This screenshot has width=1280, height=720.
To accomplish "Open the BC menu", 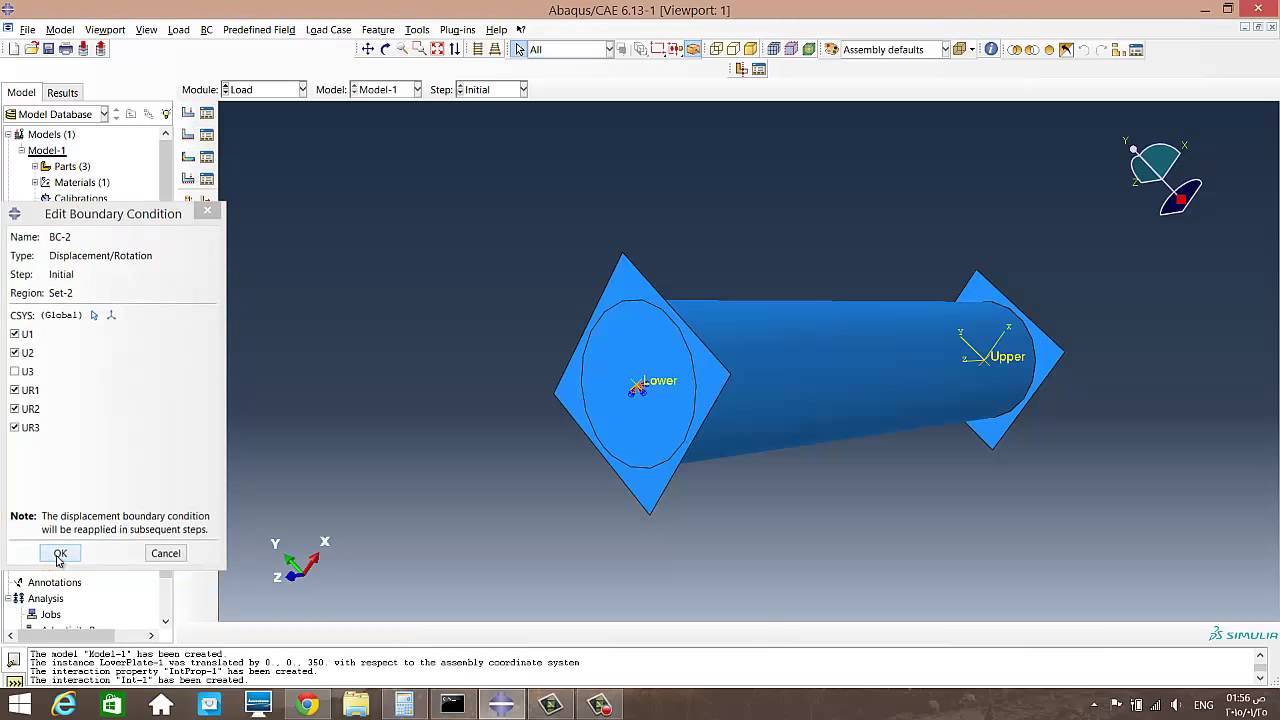I will tap(206, 30).
